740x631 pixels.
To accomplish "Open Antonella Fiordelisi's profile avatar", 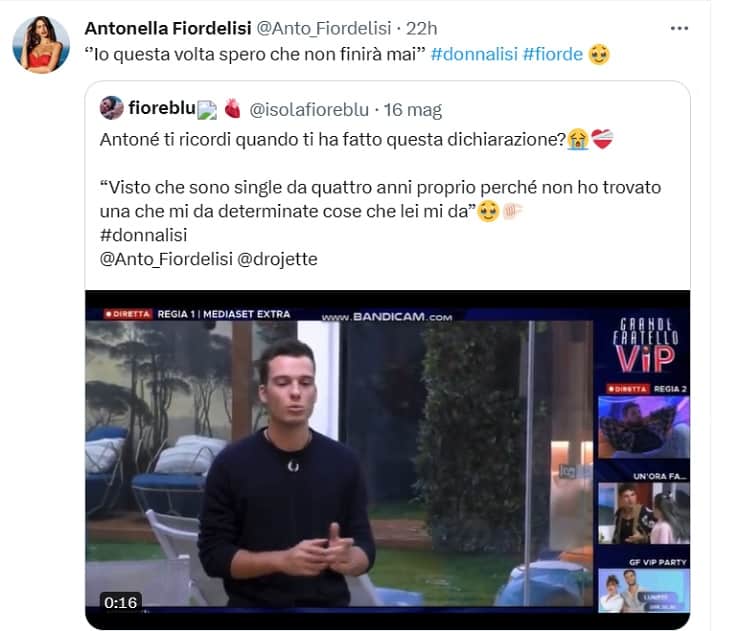I will [41, 45].
